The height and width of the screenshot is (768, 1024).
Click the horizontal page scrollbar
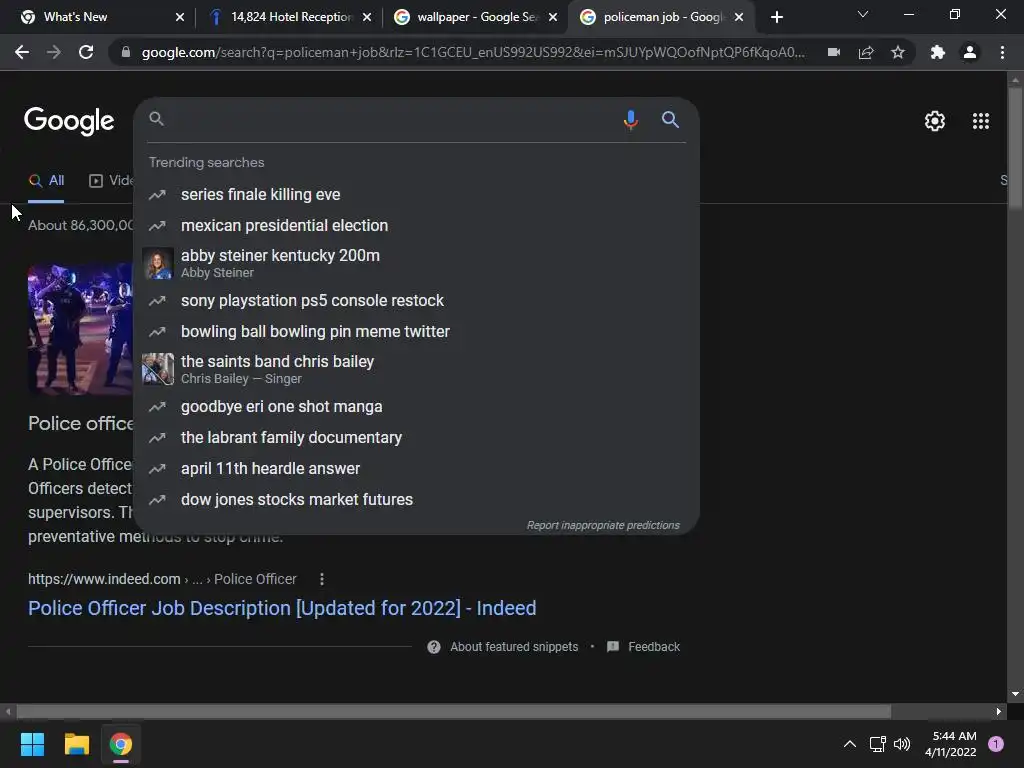[453, 711]
